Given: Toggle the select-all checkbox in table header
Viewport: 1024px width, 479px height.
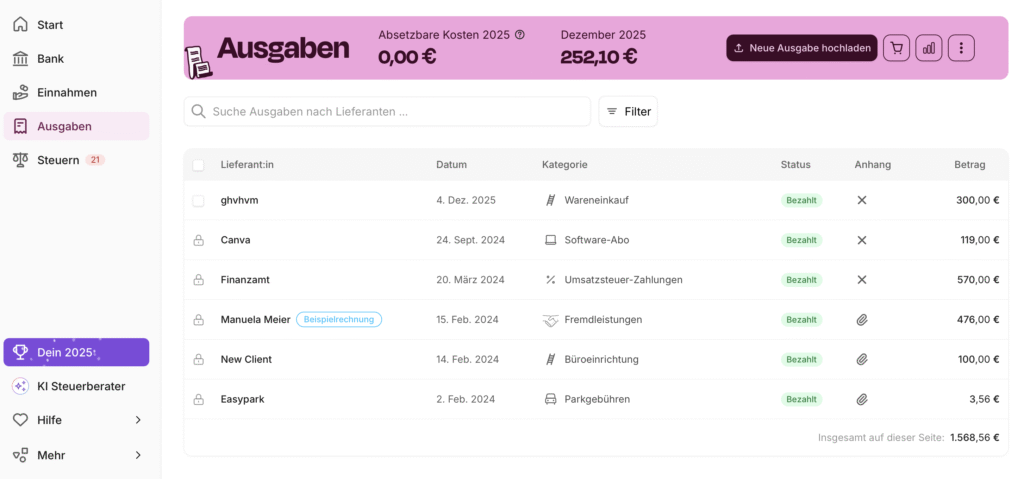Looking at the screenshot, I should [x=198, y=165].
